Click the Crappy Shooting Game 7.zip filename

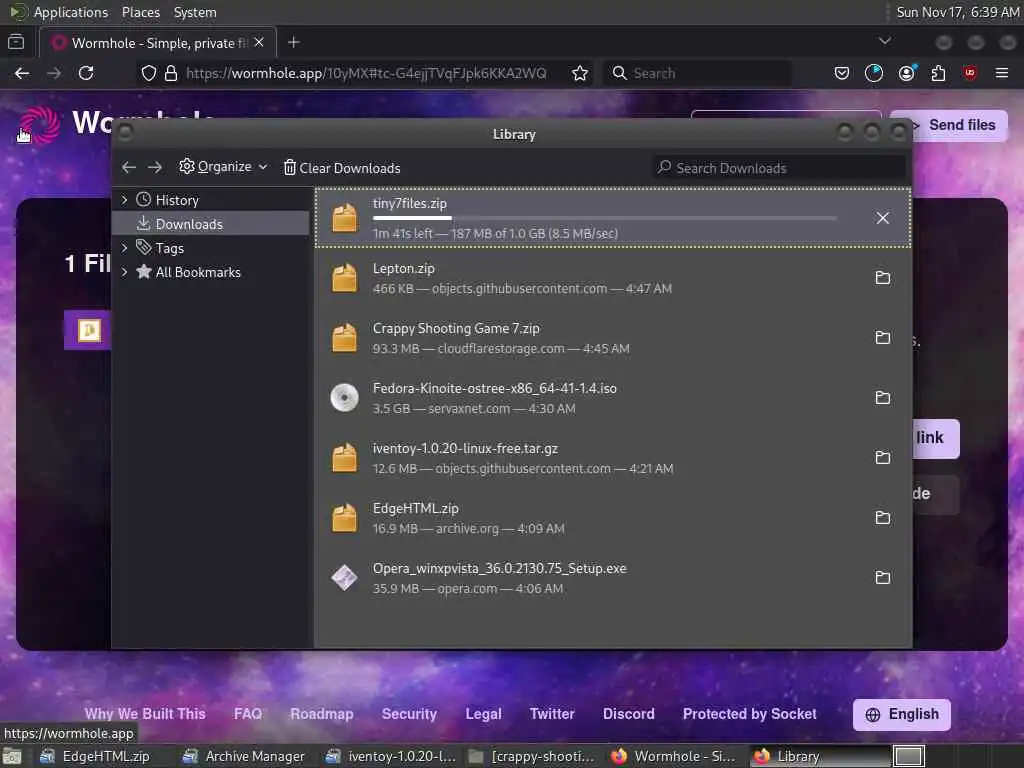click(x=456, y=328)
